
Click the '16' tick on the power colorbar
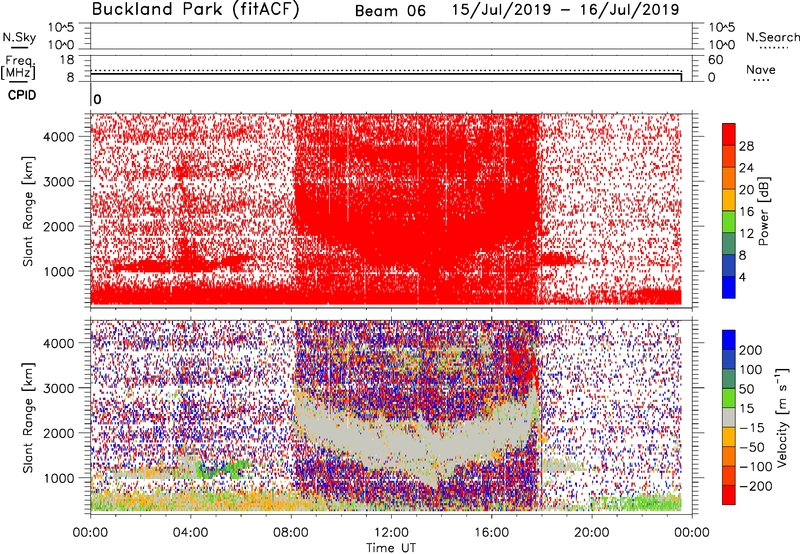tap(746, 212)
